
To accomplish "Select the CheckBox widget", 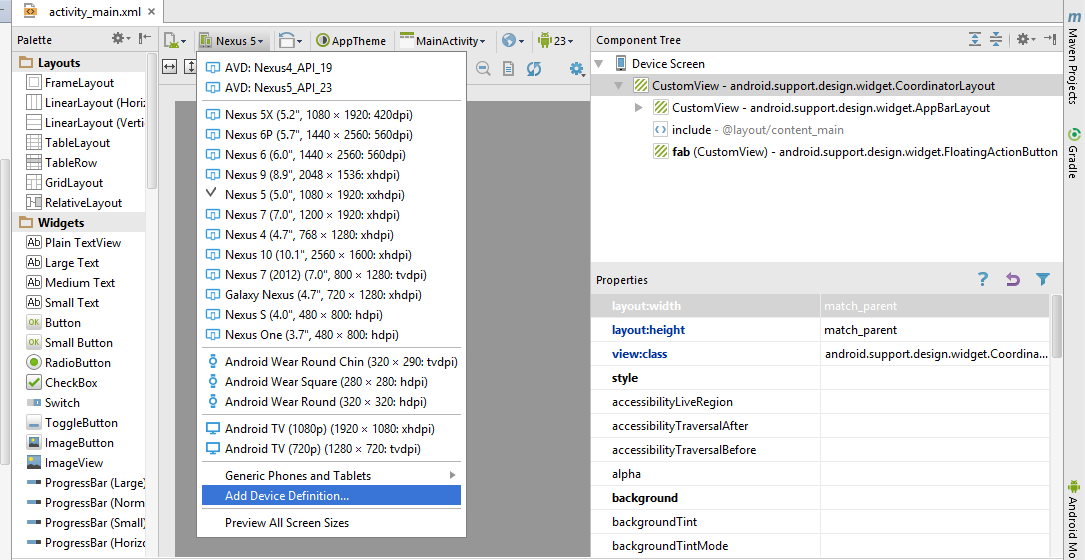I will [x=71, y=383].
